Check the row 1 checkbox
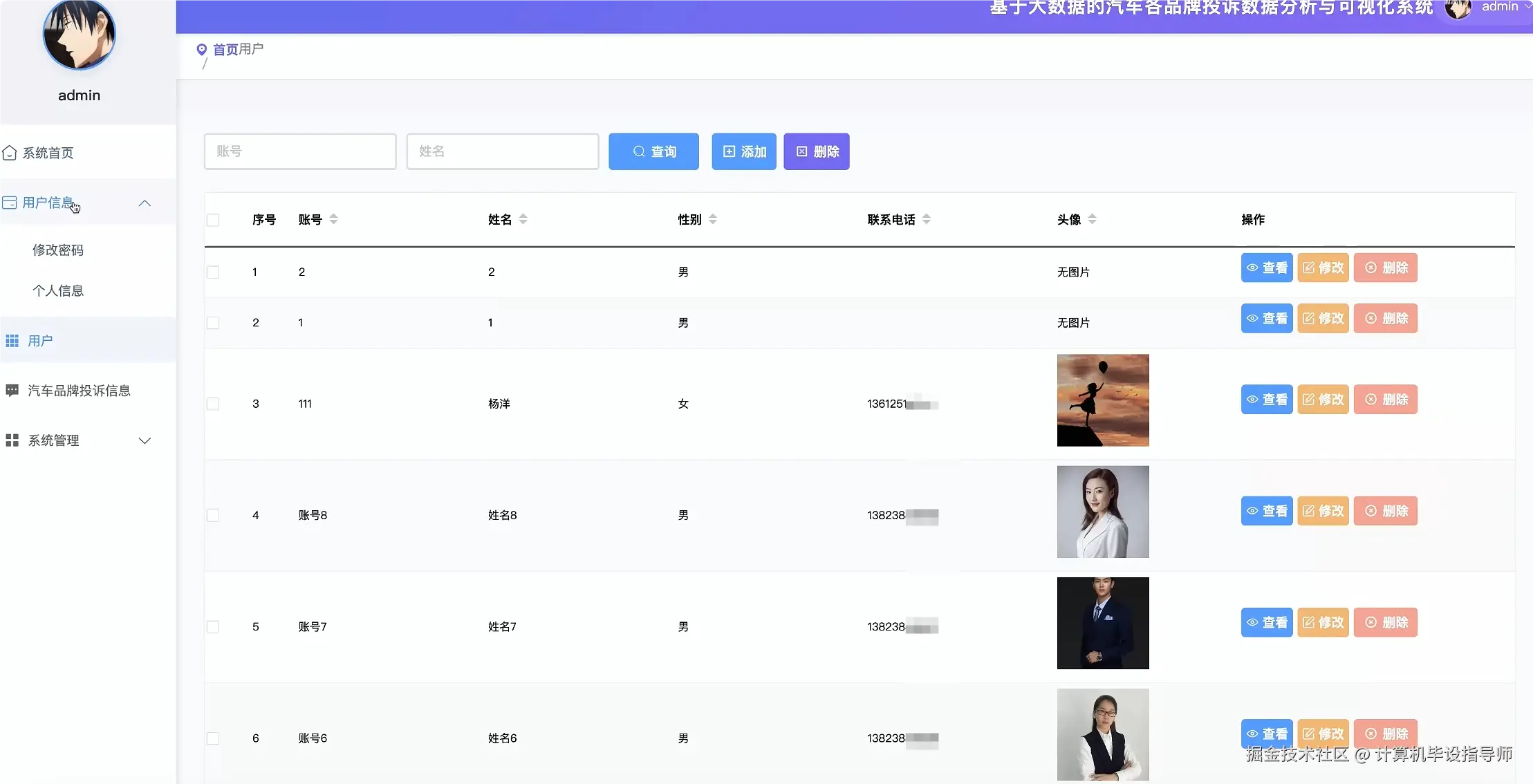 coord(213,272)
